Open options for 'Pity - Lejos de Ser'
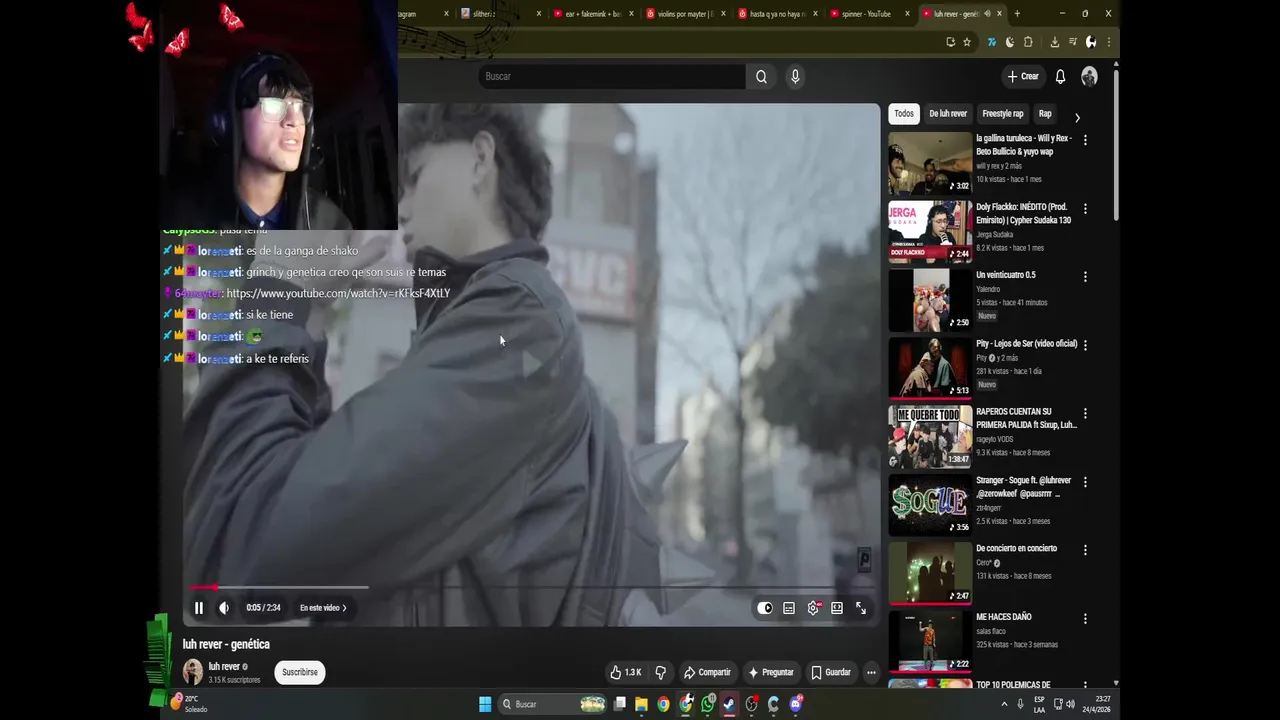 pyautogui.click(x=1085, y=345)
